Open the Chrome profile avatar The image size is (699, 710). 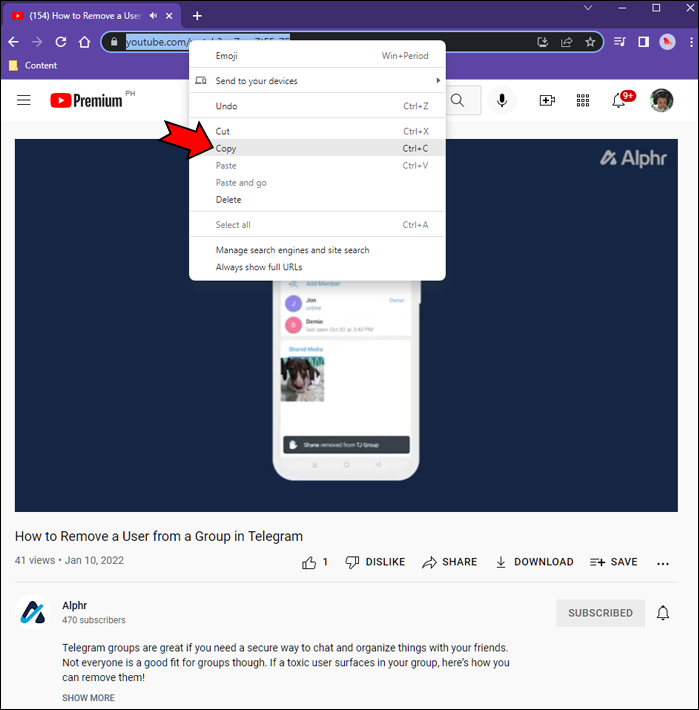pyautogui.click(x=667, y=42)
